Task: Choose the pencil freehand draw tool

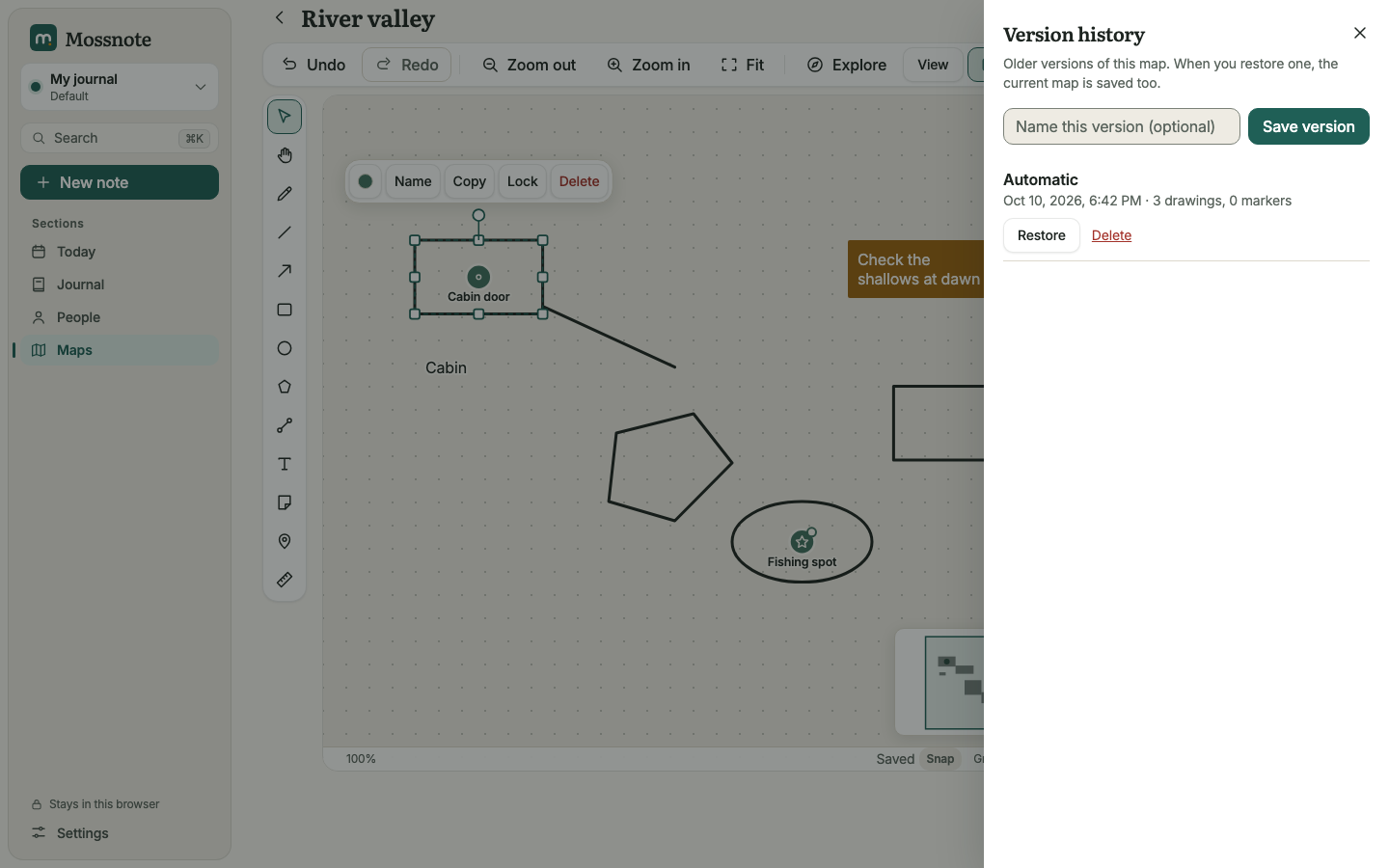Action: click(x=285, y=194)
